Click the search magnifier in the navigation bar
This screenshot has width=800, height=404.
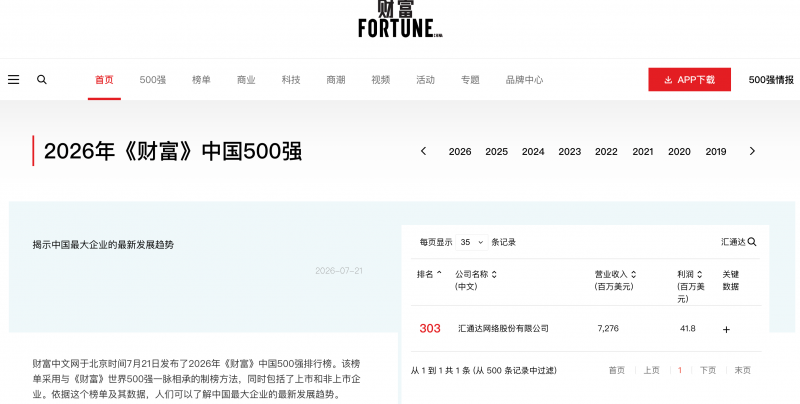tap(42, 80)
